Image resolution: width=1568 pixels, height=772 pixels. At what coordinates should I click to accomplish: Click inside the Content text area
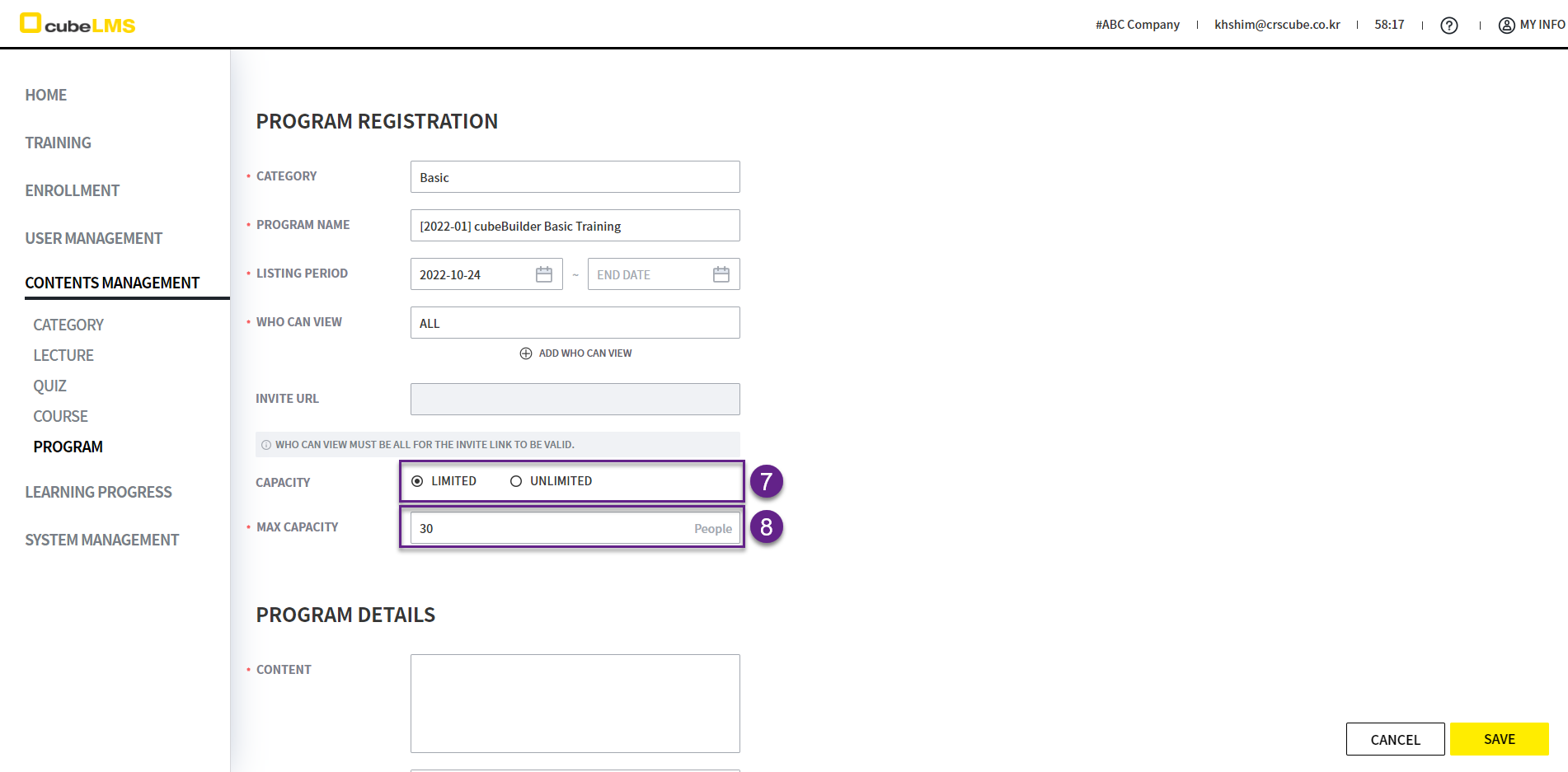coord(575,703)
